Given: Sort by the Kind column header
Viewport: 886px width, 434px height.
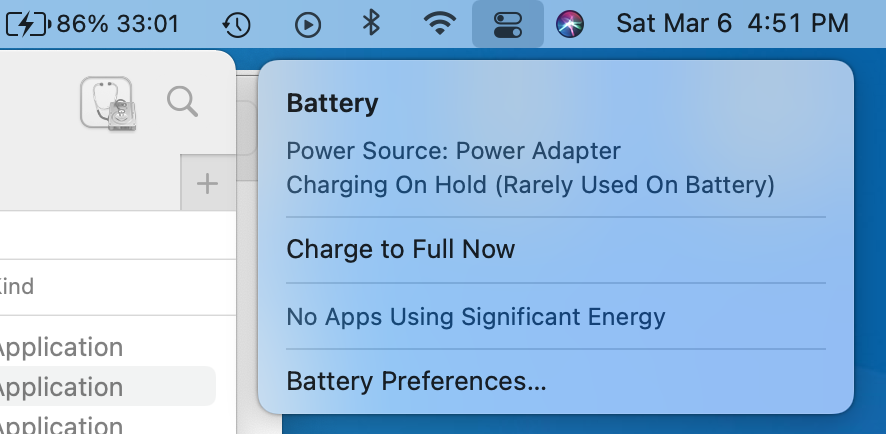Looking at the screenshot, I should (16, 287).
